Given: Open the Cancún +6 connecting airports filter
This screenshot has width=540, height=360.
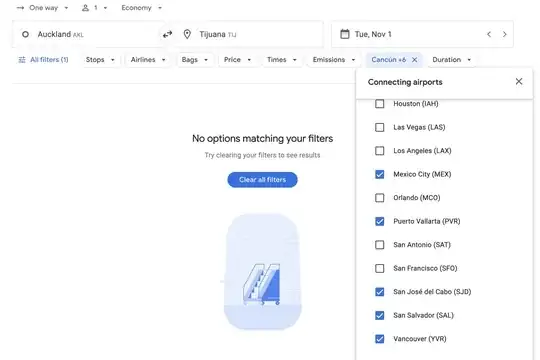Looking at the screenshot, I should click(x=388, y=60).
